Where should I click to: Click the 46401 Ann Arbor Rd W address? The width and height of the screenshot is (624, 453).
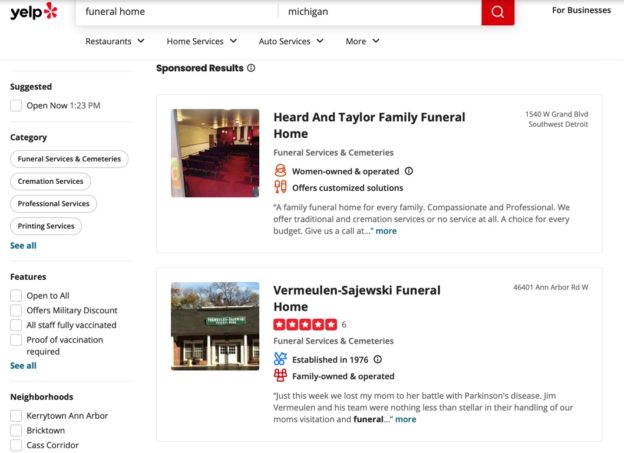[x=551, y=287]
